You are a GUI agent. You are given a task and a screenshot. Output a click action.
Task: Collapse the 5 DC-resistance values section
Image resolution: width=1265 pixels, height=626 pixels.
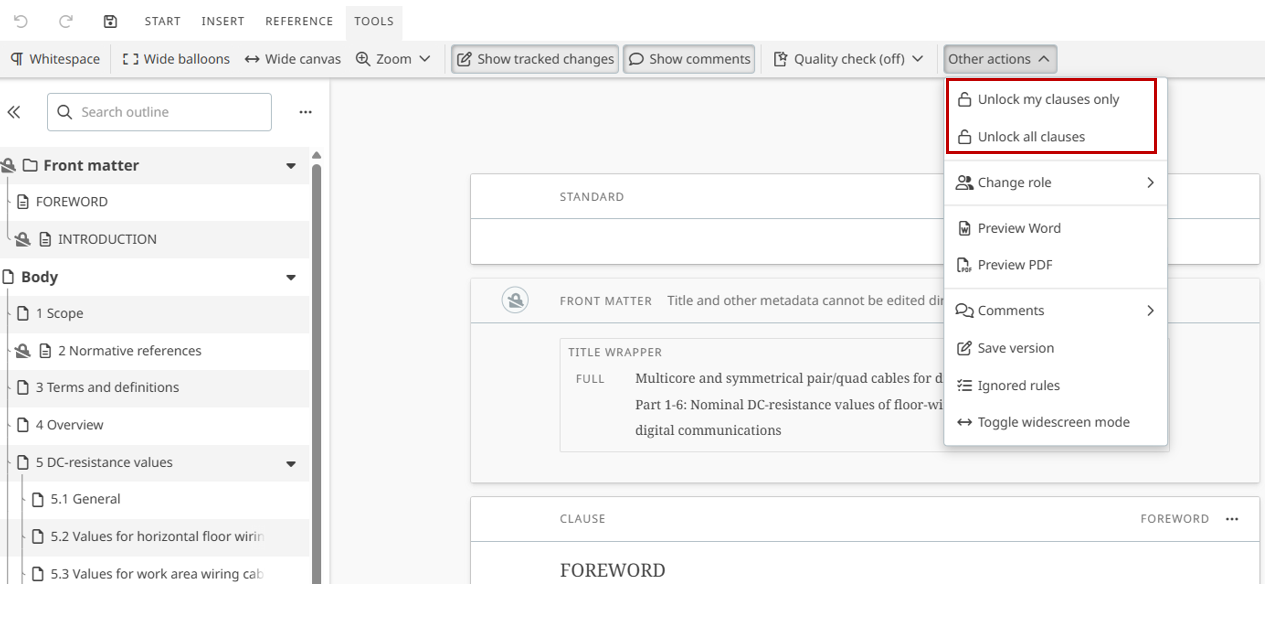click(x=291, y=463)
